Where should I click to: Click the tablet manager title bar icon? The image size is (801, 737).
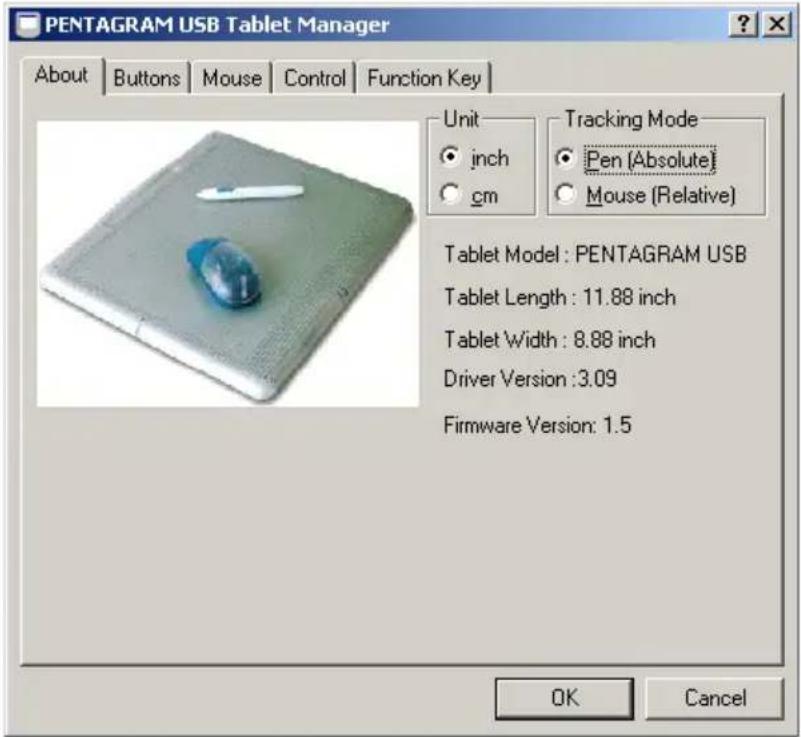(27, 25)
